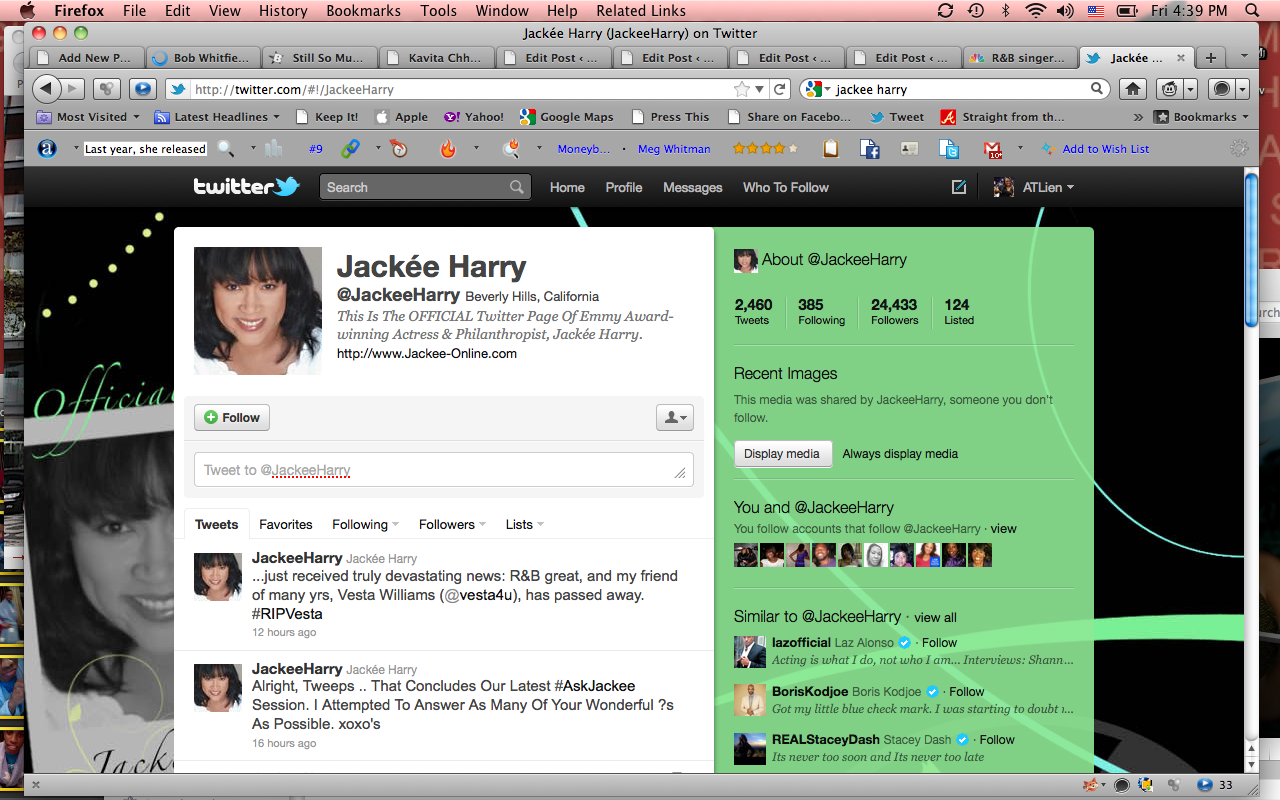Click the browser back arrow button
Viewport: 1280px width, 800px height.
coord(47,89)
